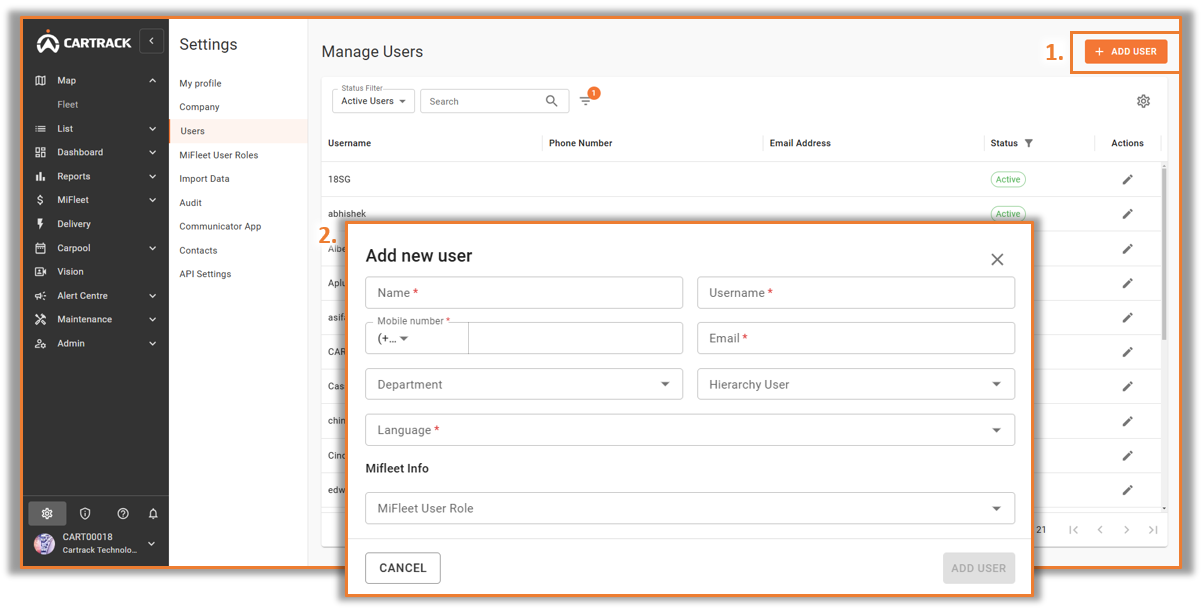This screenshot has height=615, width=1202.
Task: Click CANCEL in the Add new user dialog
Action: click(403, 568)
